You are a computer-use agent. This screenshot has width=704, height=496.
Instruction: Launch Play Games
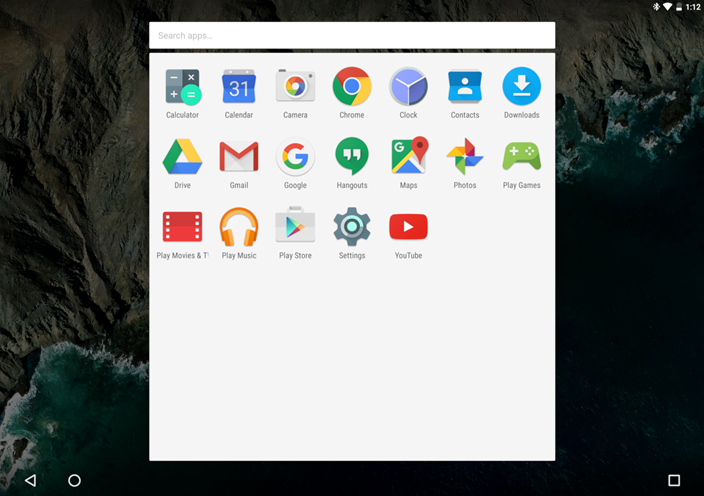click(x=521, y=156)
